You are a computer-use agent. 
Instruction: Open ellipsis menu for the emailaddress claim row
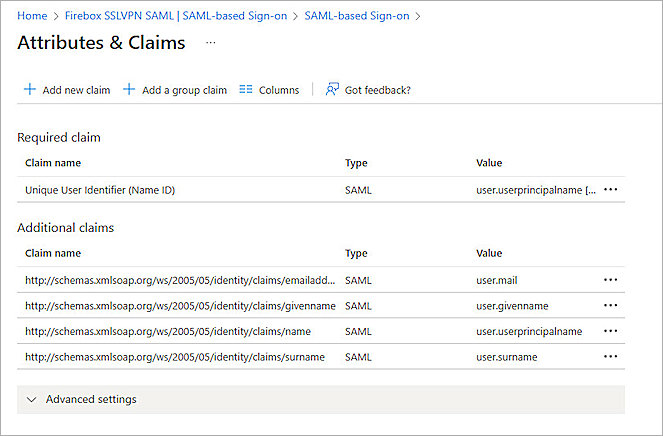(611, 280)
